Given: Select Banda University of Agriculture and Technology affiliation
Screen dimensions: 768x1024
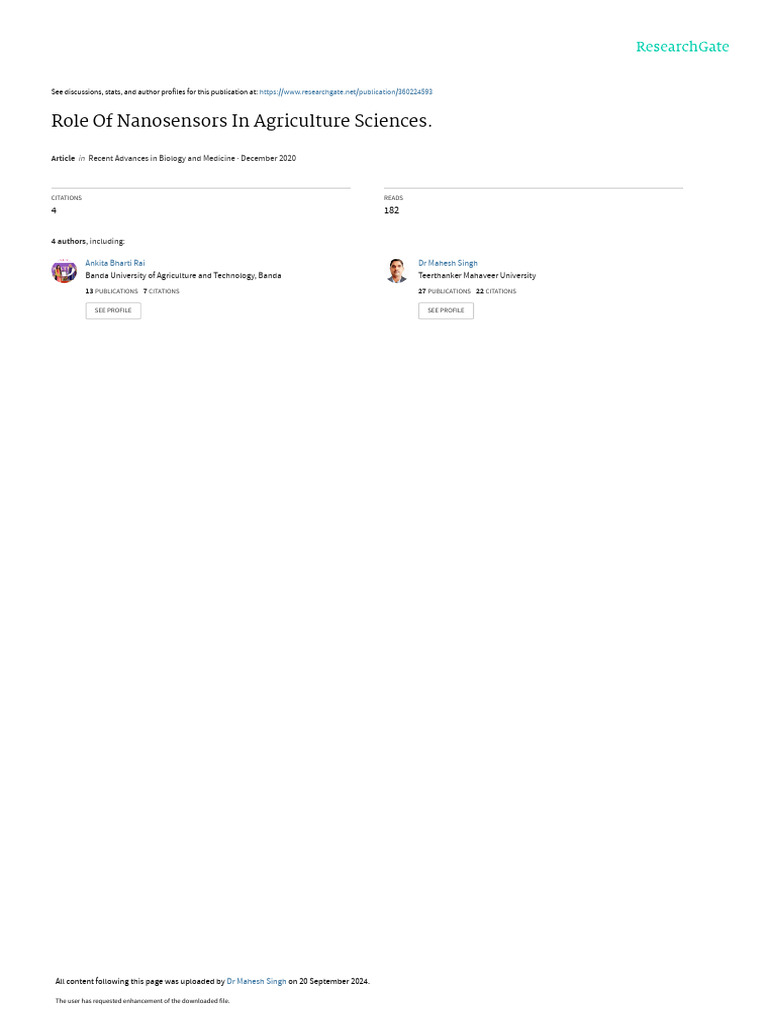Looking at the screenshot, I should (183, 276).
